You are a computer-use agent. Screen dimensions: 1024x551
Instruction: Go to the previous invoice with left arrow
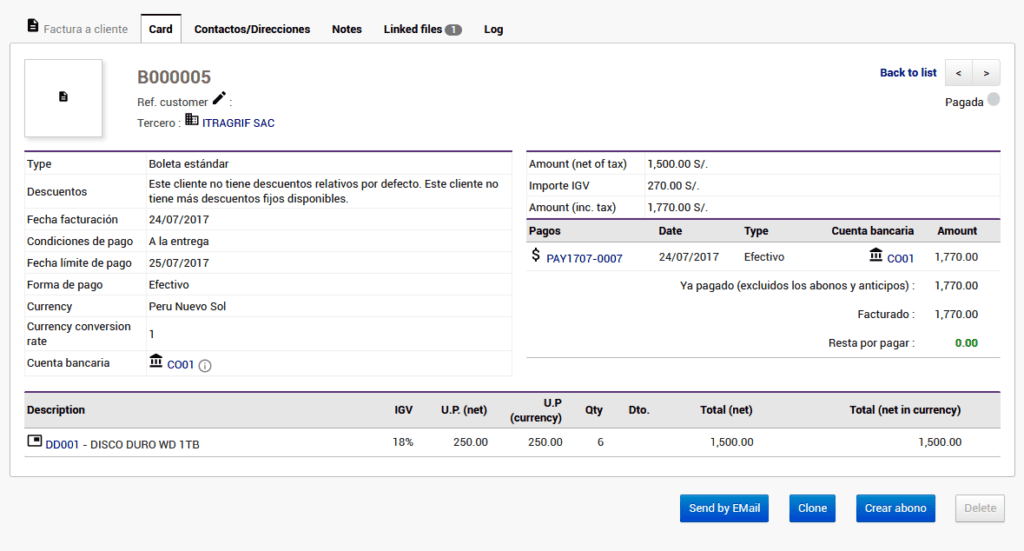coord(958,73)
